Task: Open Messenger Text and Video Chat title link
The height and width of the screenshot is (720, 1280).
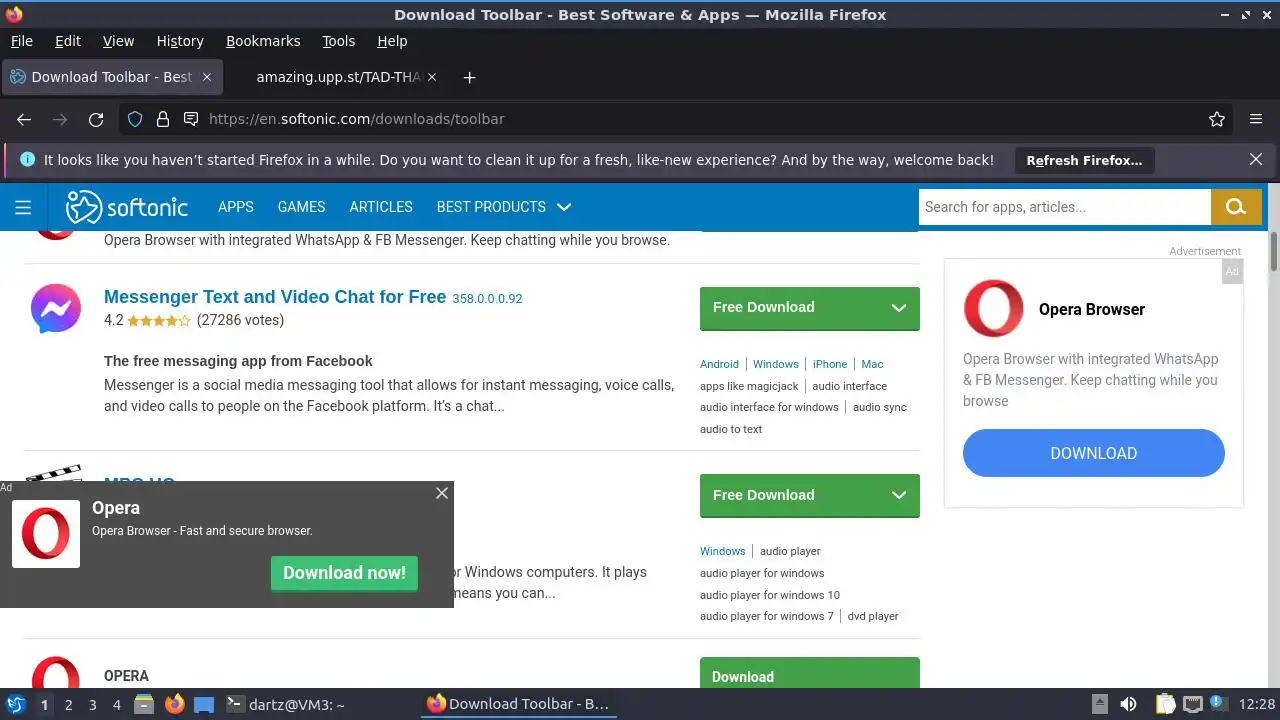Action: 275,297
